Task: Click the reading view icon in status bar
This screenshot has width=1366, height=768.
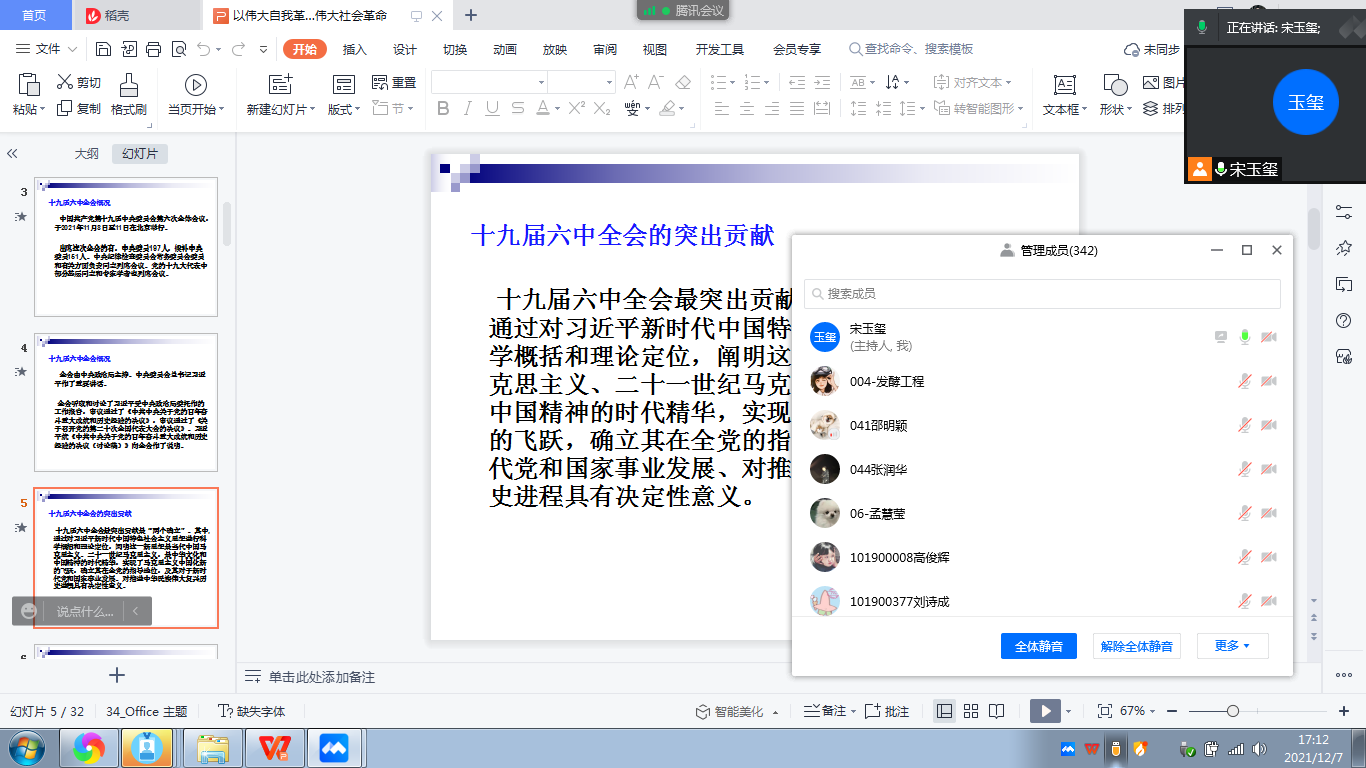Action: point(997,711)
